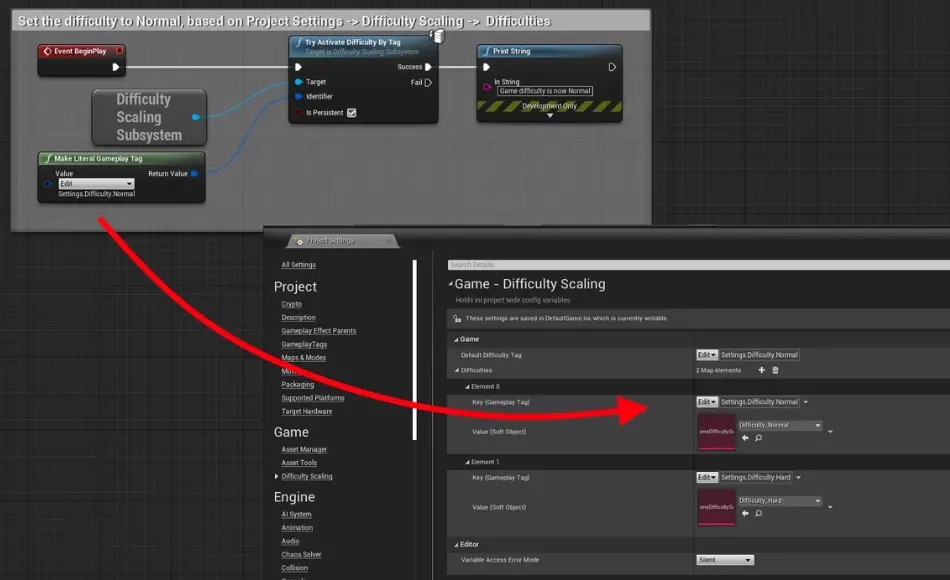Open Collision engine settings
This screenshot has width=950, height=580.
pyautogui.click(x=294, y=568)
